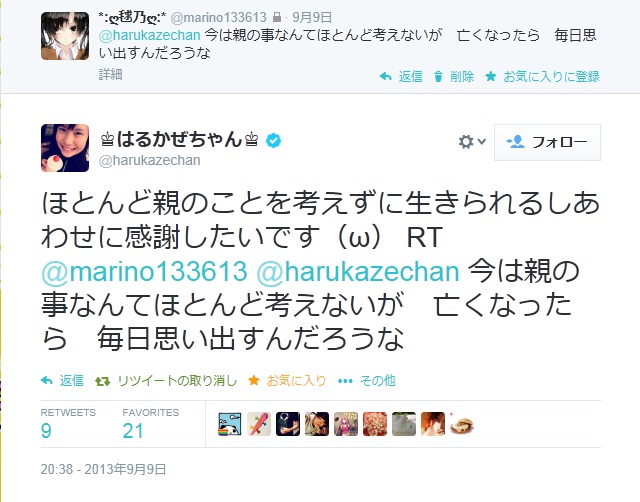The height and width of the screenshot is (502, 640).
Task: Open @marino133613 mention link in main tweet
Action: [144, 271]
